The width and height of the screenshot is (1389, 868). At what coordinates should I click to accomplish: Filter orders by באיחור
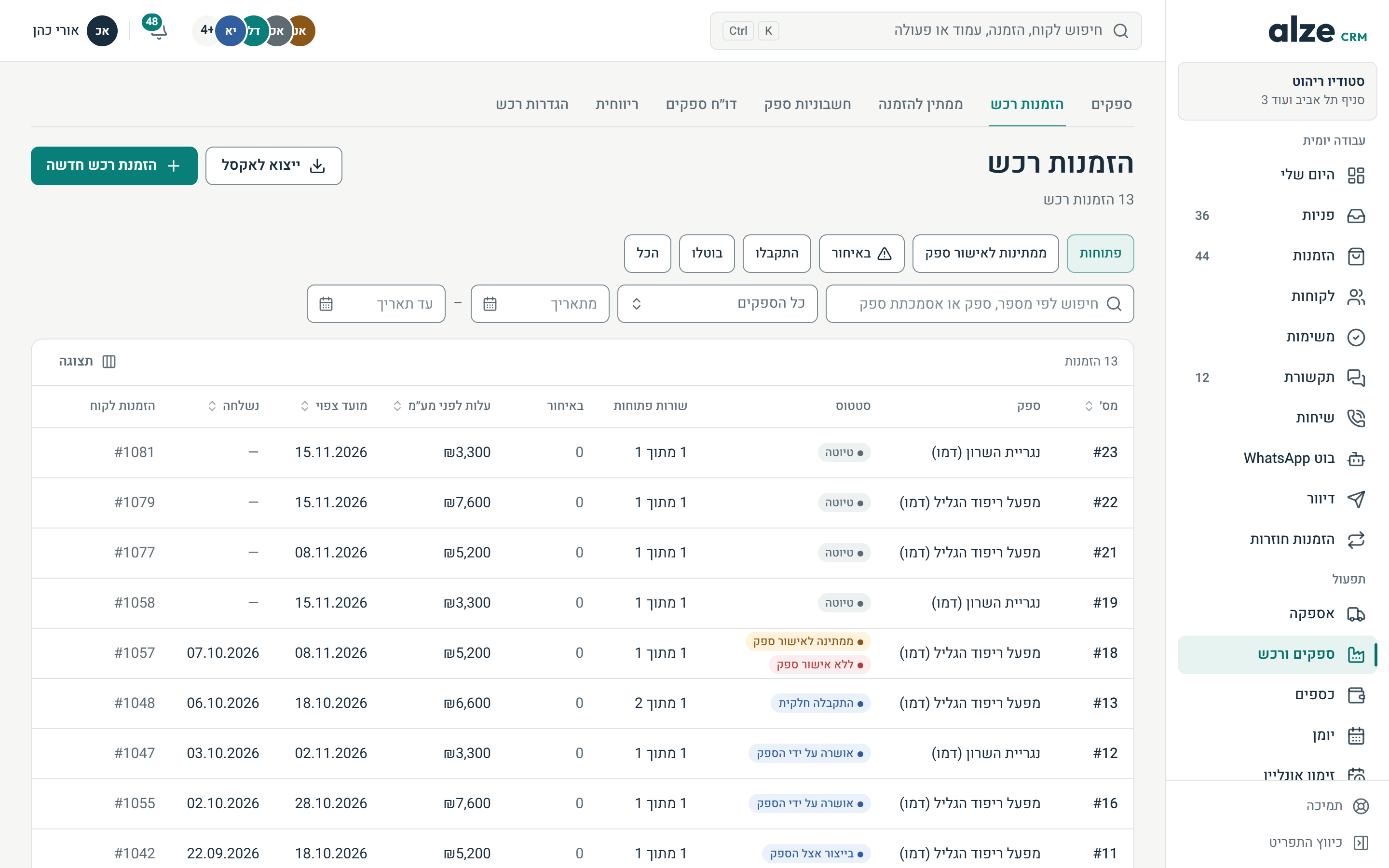pyautogui.click(x=861, y=253)
